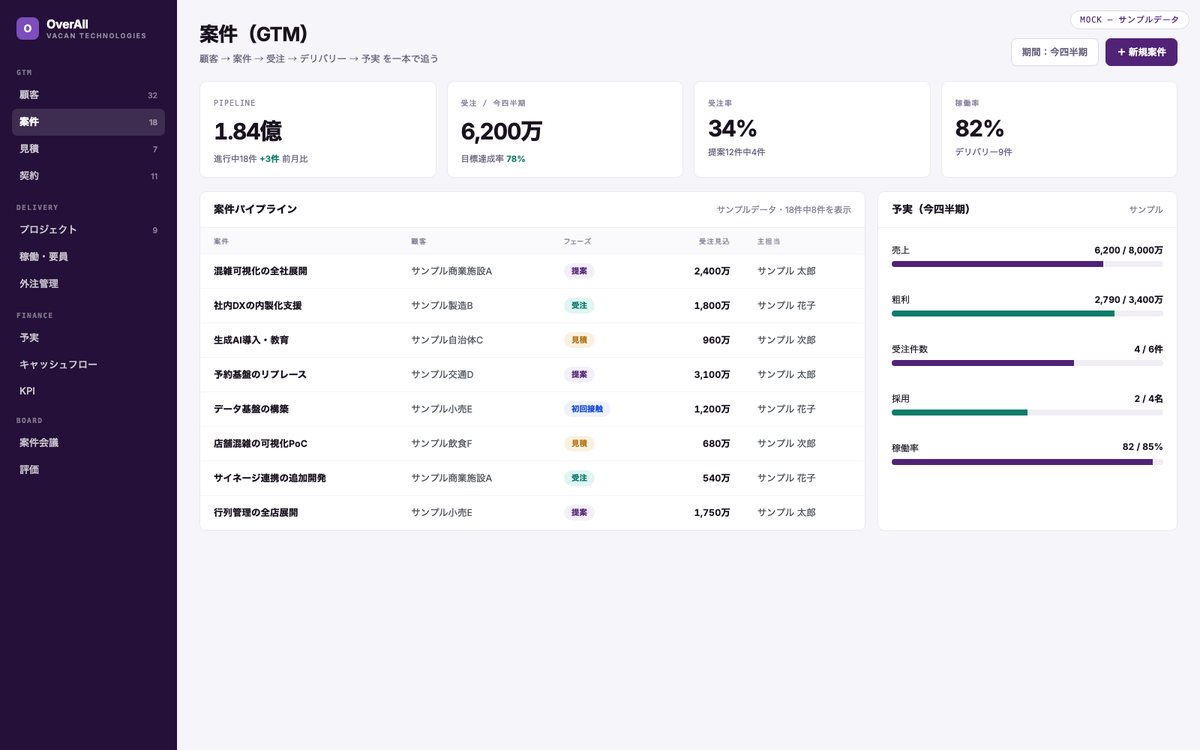Open the 受注率 34% card

pos(812,130)
